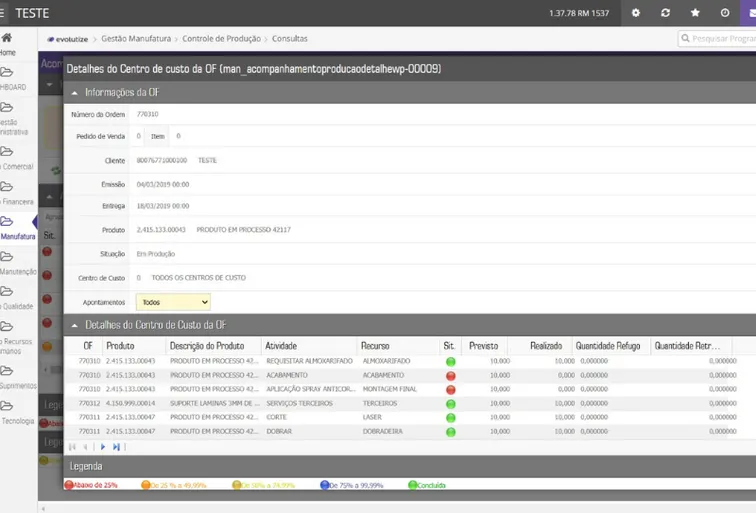Viewport: 756px width, 513px height.
Task: Collapse the Informações da OF section
Action: pos(74,93)
